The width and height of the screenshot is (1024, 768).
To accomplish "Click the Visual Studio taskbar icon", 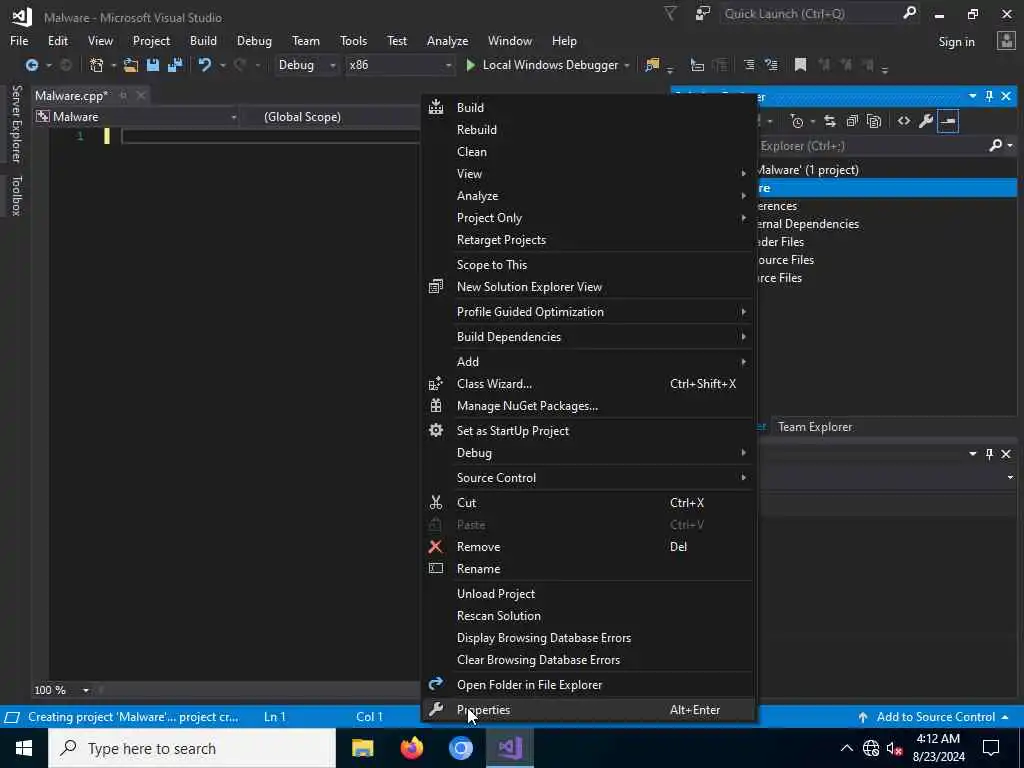I will pyautogui.click(x=510, y=748).
